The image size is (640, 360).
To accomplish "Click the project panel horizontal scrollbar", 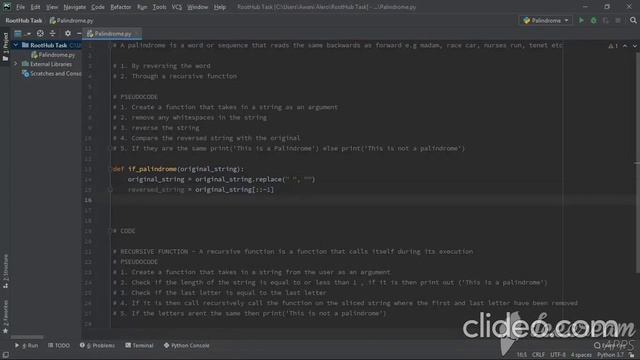I will [x=27, y=337].
